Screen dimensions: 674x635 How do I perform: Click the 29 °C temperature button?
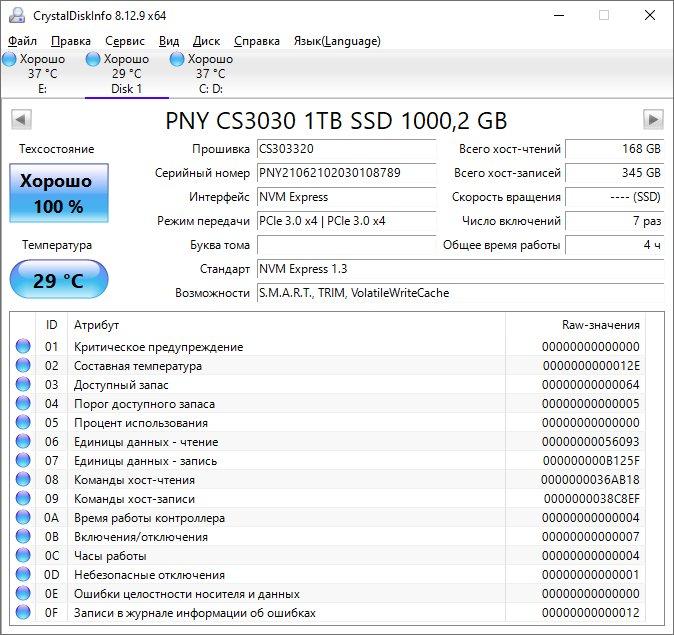(x=59, y=279)
